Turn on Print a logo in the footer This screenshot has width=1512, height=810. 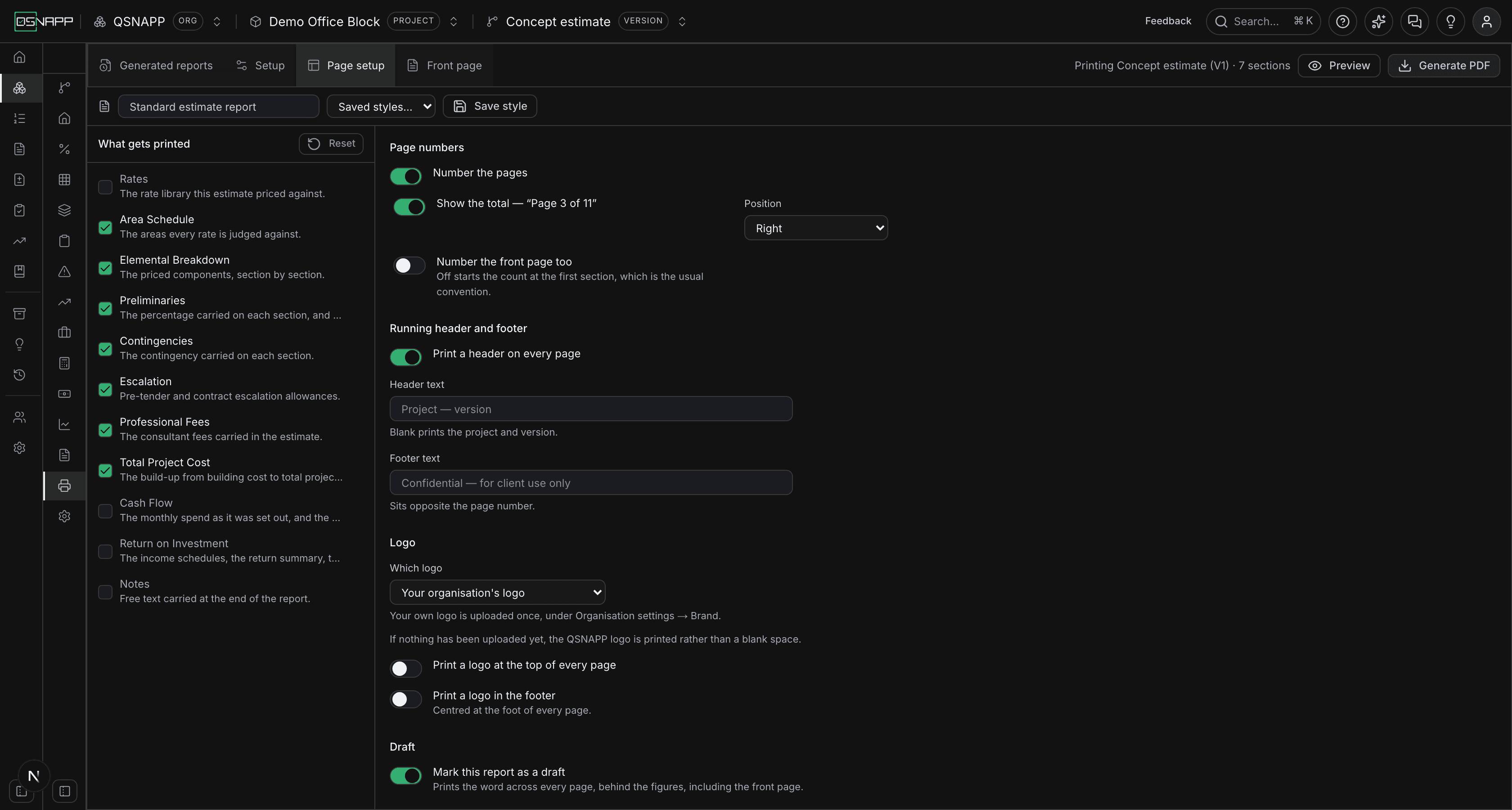(405, 699)
